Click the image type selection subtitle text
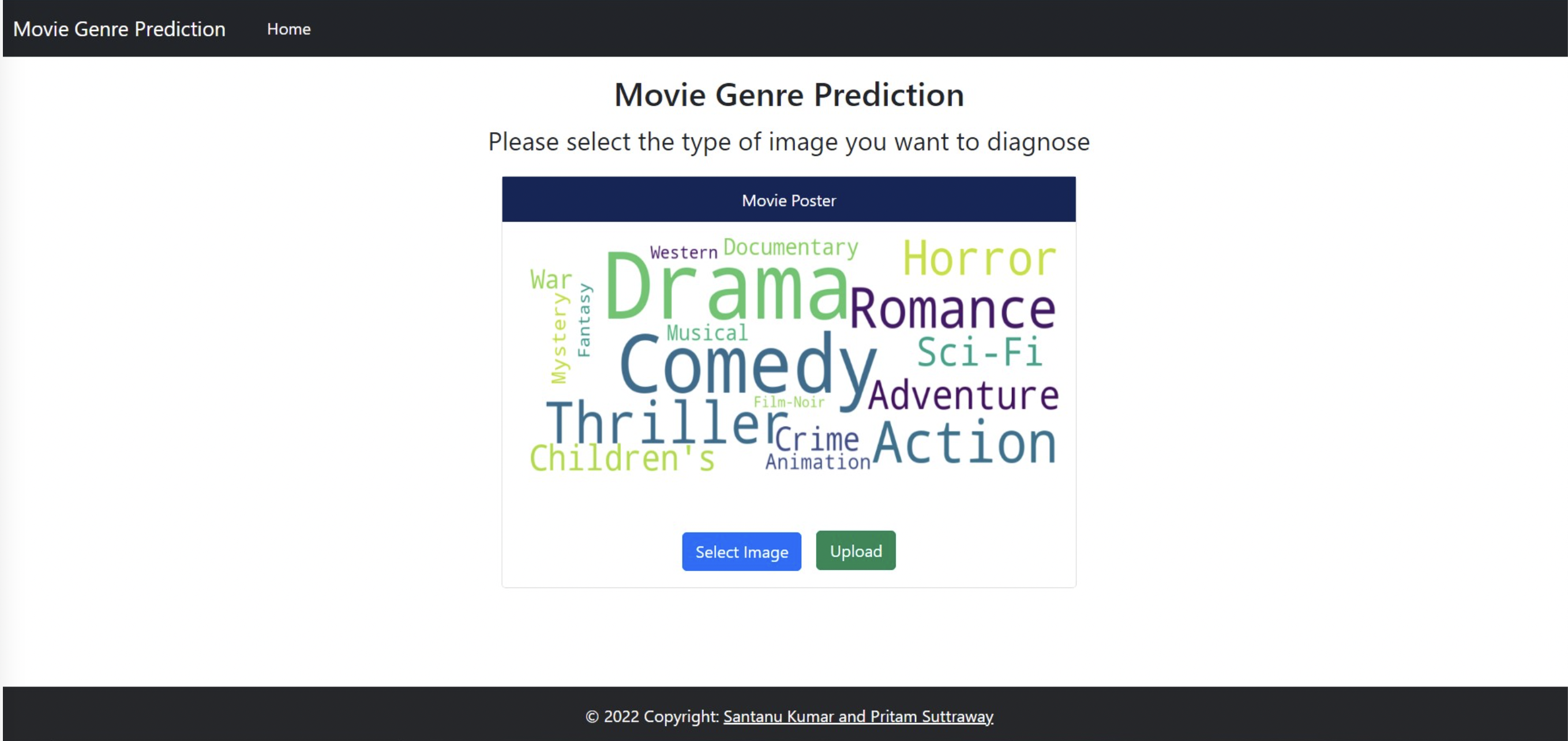Screen dimensions: 1568x741 [789, 142]
